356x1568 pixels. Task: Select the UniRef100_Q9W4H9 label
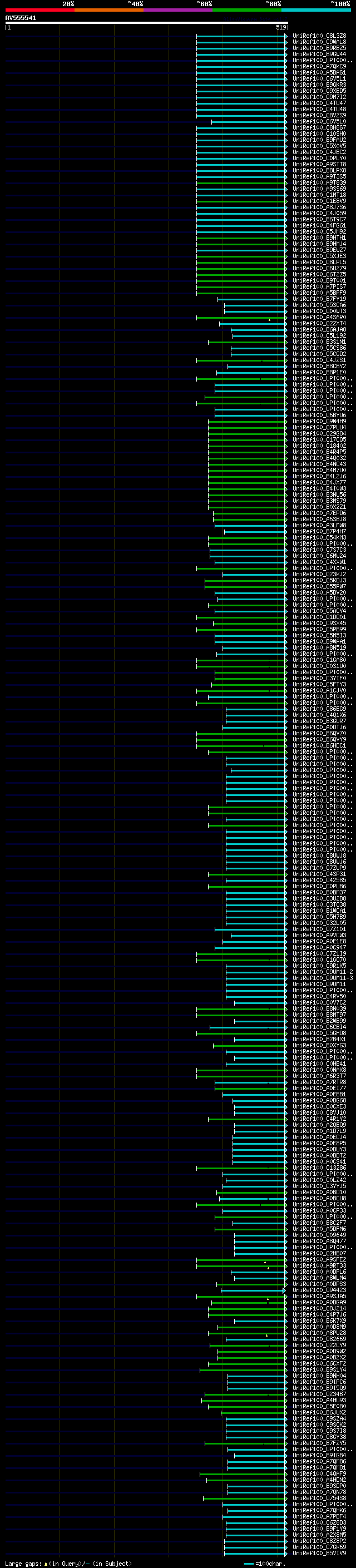(319, 421)
